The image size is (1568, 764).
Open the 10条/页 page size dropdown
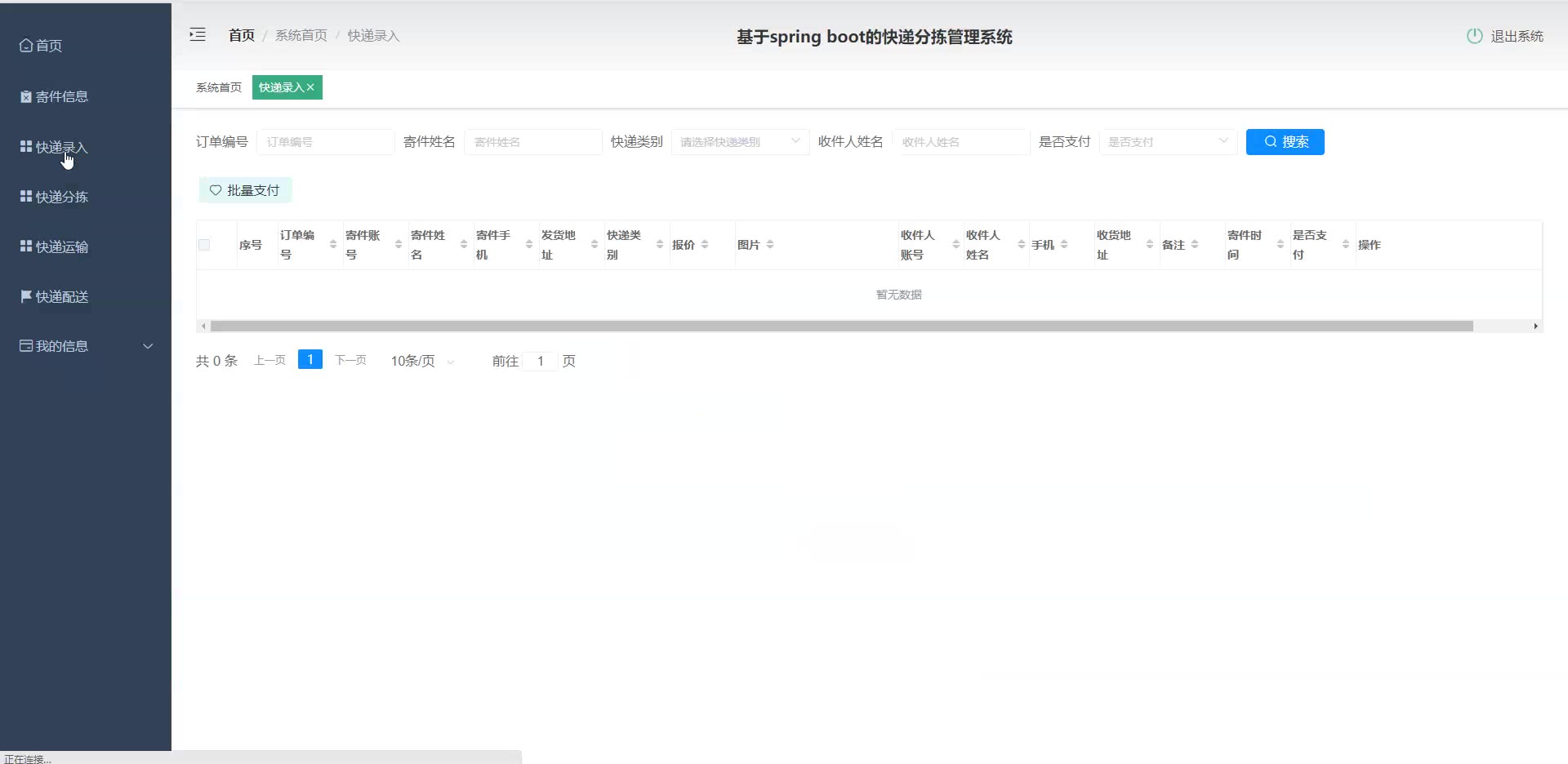[422, 361]
